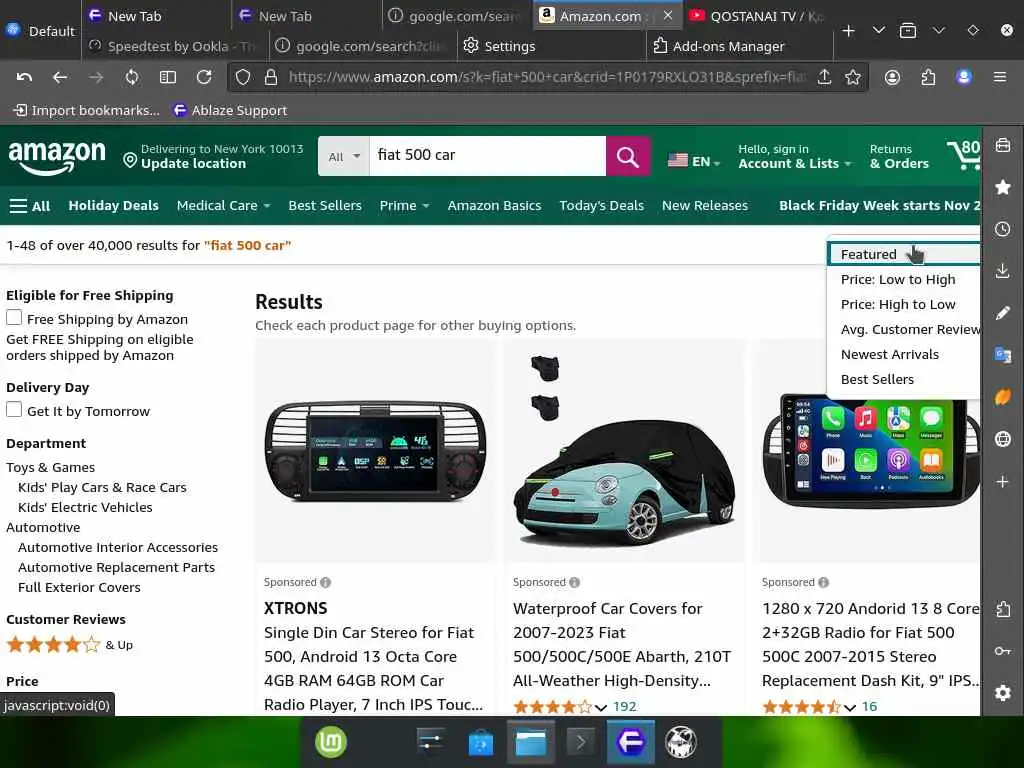This screenshot has width=1024, height=768.
Task: Open the EN language dropdown
Action: [694, 161]
